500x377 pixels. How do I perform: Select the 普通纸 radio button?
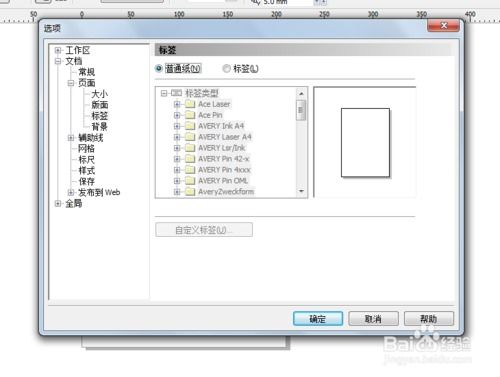[x=159, y=69]
